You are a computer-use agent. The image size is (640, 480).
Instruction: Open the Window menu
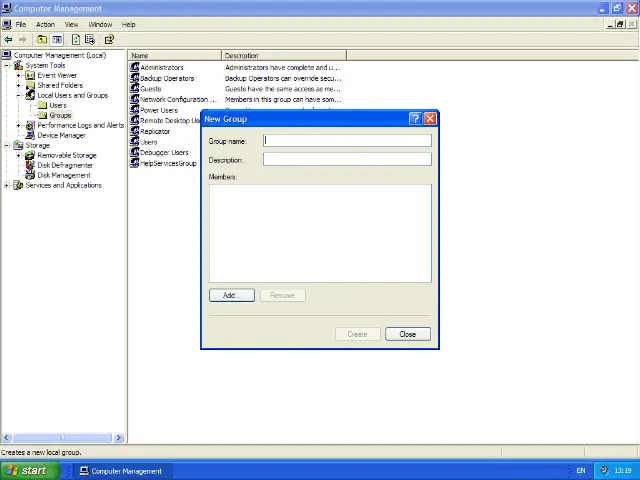tap(100, 24)
